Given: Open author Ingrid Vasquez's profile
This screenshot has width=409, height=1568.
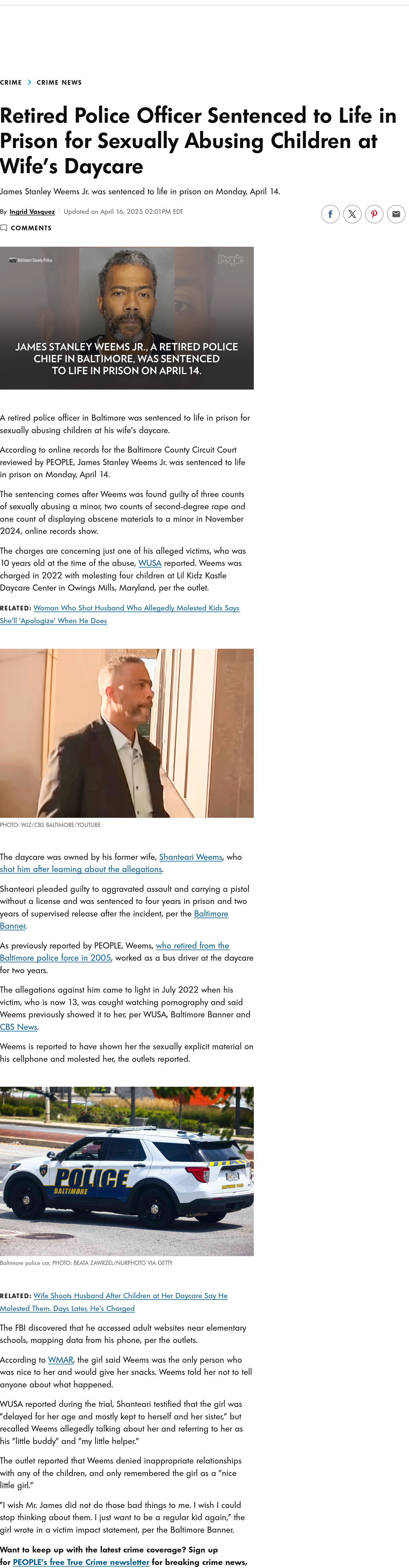Looking at the screenshot, I should pos(32,212).
